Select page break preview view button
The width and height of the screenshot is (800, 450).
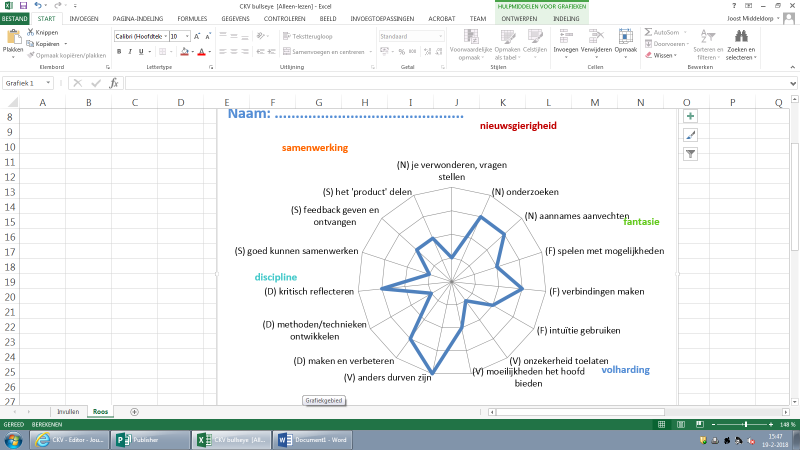tap(699, 424)
